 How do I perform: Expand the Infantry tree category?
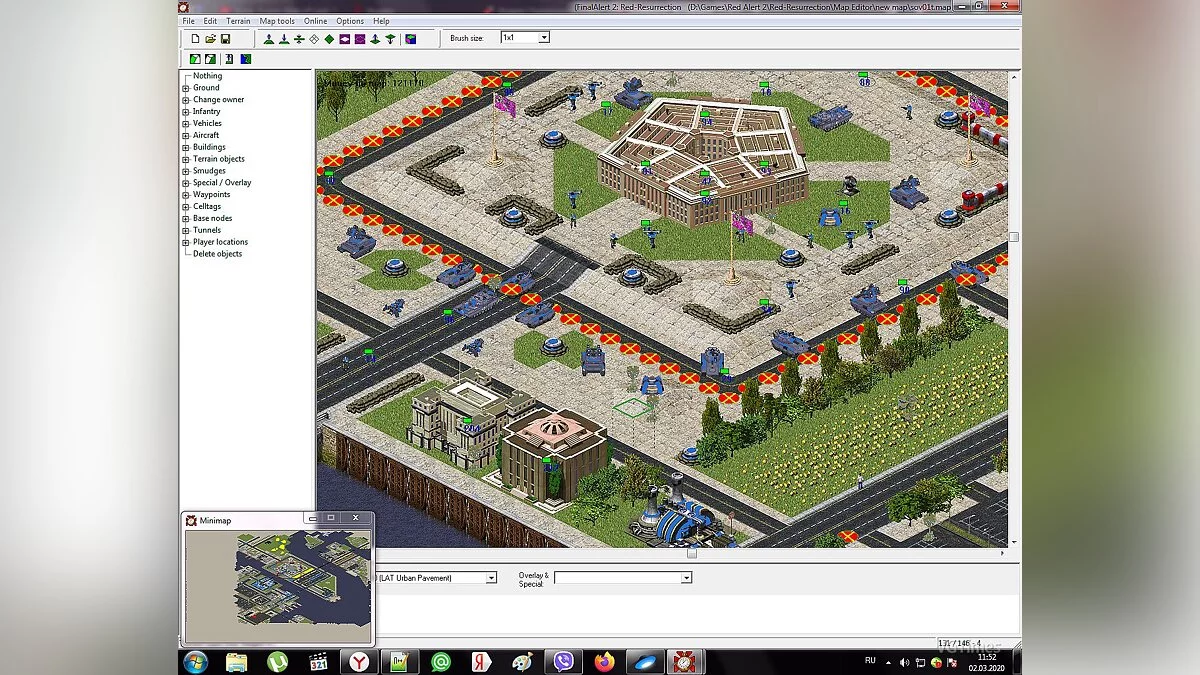185,111
